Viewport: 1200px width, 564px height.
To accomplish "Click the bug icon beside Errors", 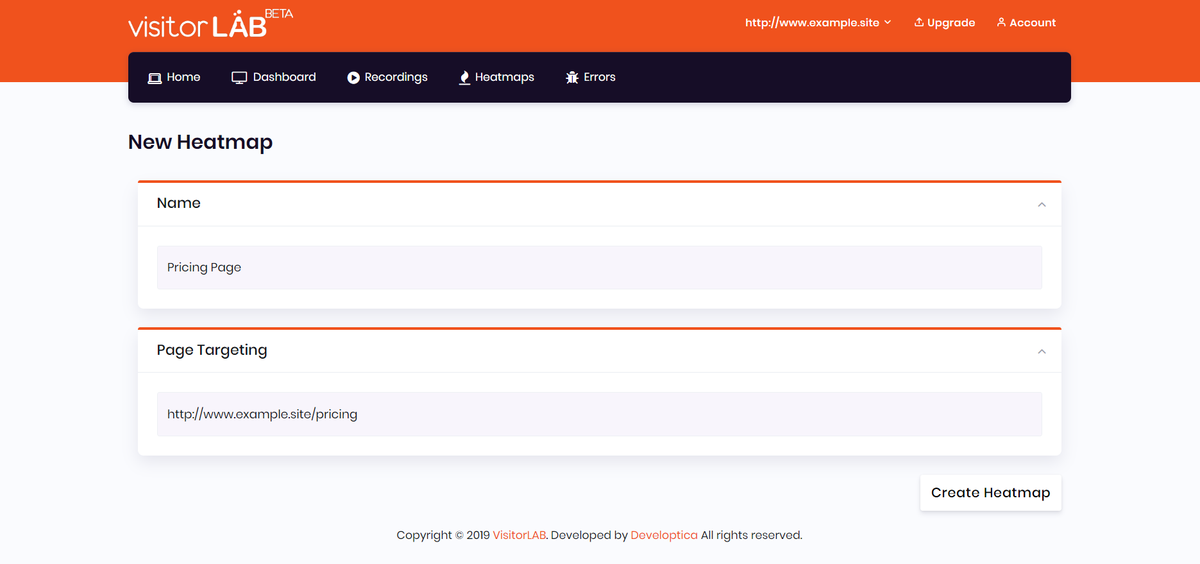I will click(x=572, y=77).
